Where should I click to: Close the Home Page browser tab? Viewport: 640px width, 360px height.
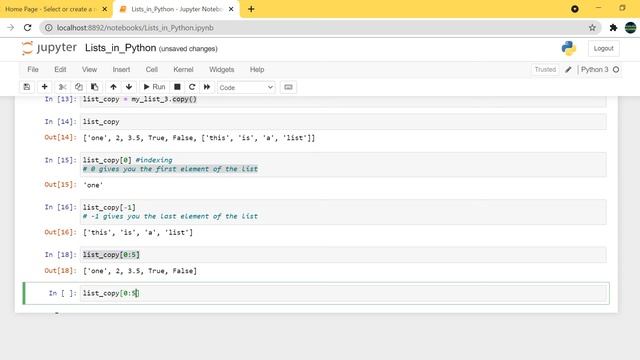pos(104,9)
